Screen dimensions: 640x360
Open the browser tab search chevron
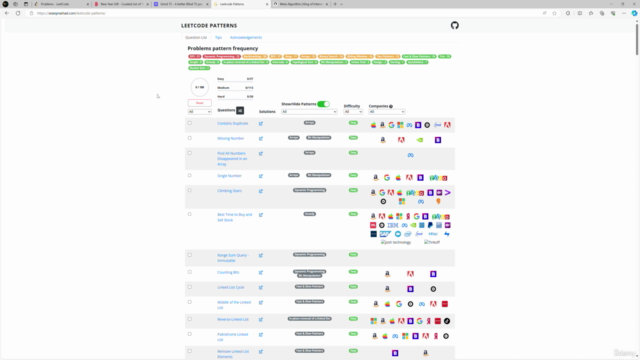click(x=342, y=4)
